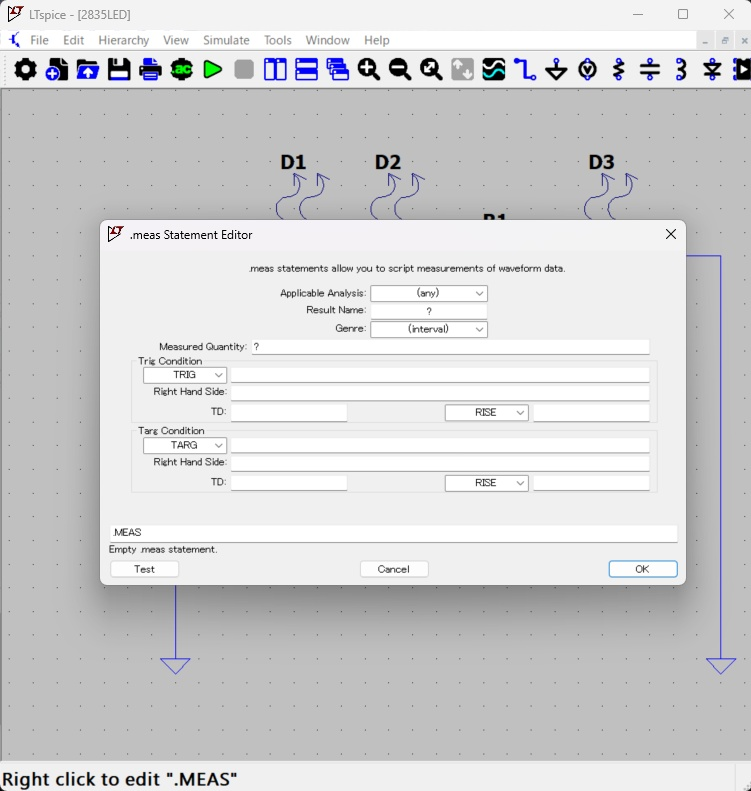This screenshot has height=791, width=751.
Task: Click the Test button
Action: coord(144,569)
